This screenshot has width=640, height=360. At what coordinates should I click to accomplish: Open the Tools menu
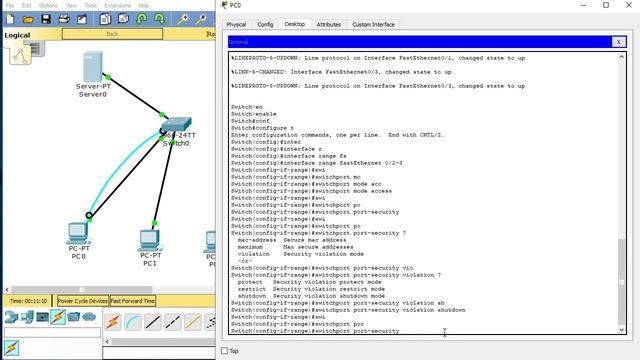click(x=91, y=5)
